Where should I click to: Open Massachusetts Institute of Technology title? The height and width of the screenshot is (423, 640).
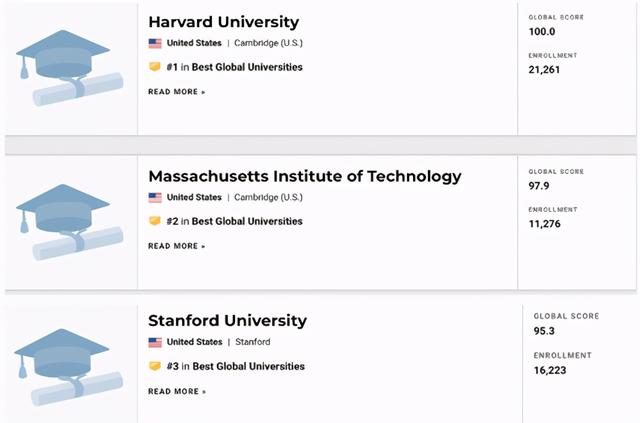tap(304, 176)
